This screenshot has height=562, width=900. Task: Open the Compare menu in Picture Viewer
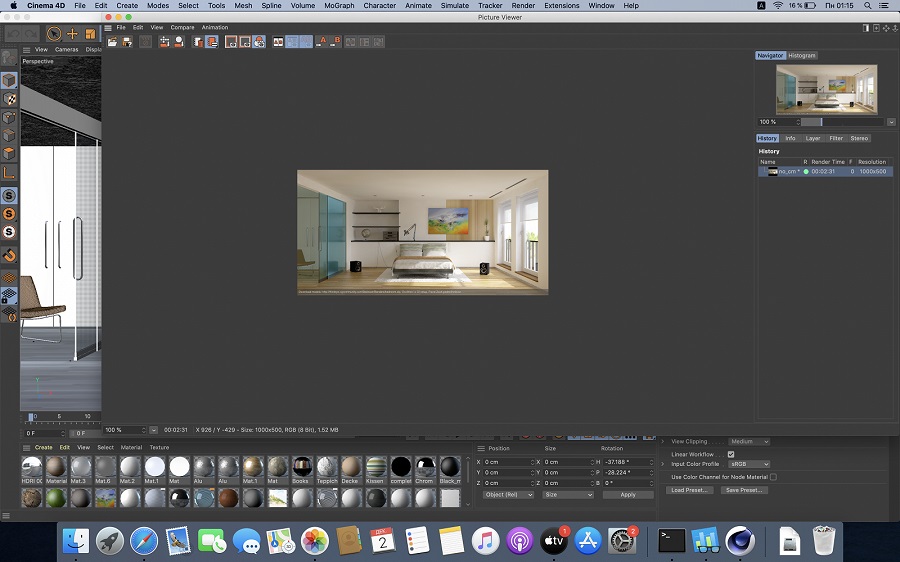pyautogui.click(x=182, y=27)
